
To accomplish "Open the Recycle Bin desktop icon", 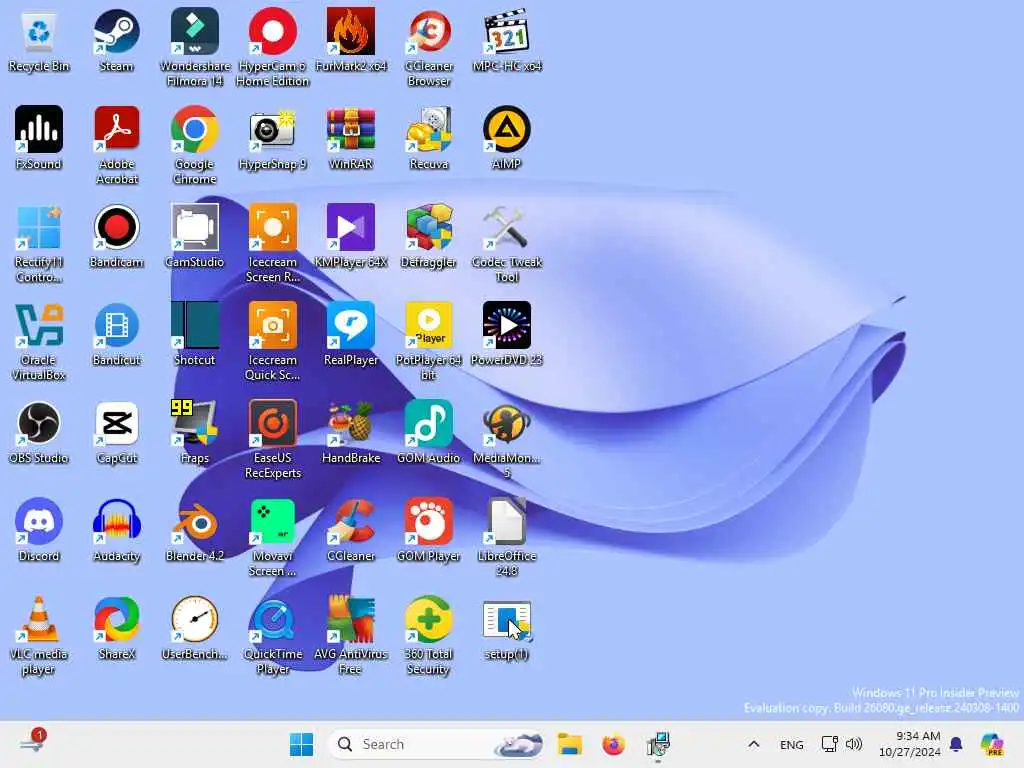I will coord(39,41).
